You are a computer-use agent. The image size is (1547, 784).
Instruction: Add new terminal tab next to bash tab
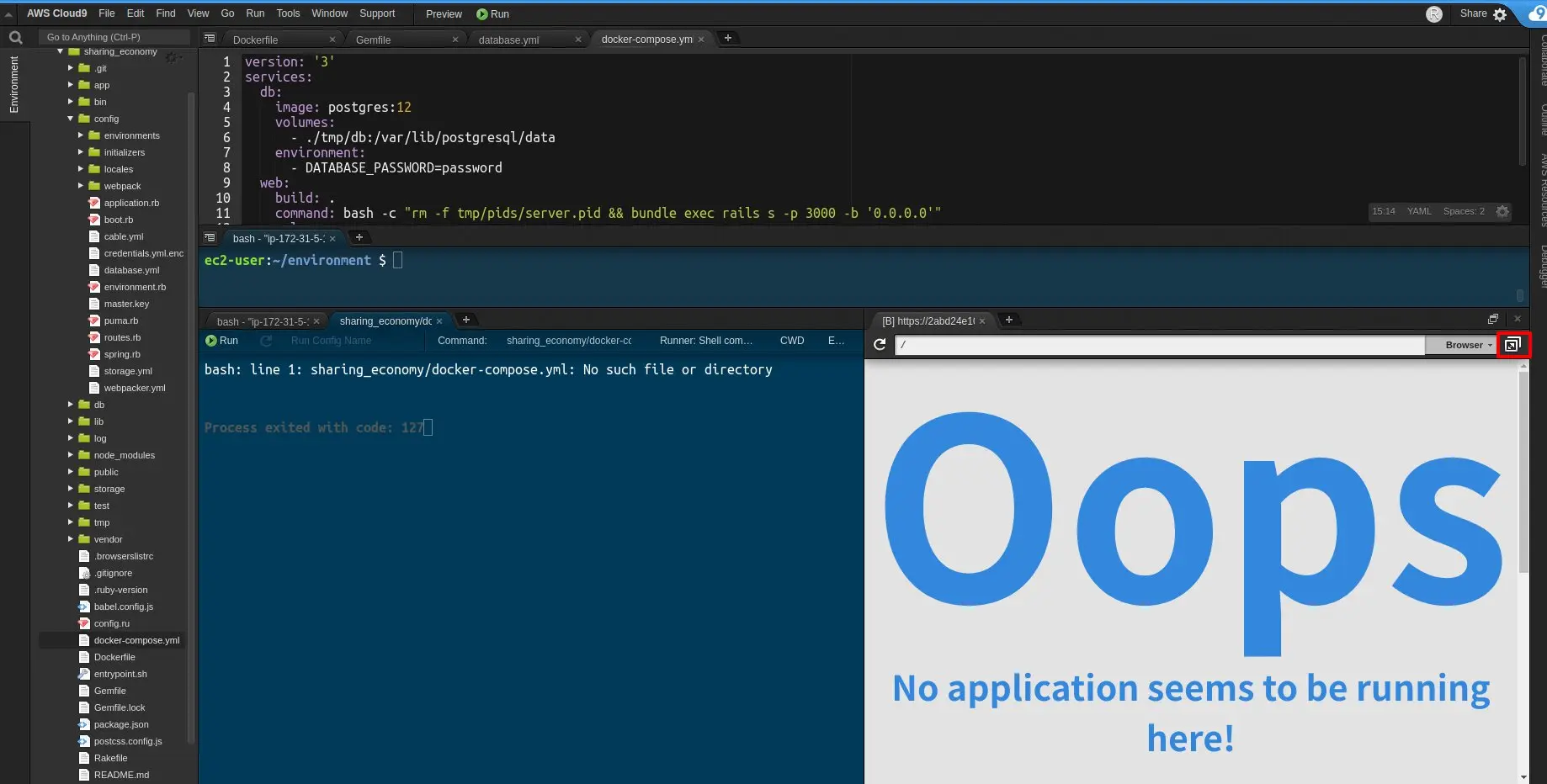coord(359,237)
